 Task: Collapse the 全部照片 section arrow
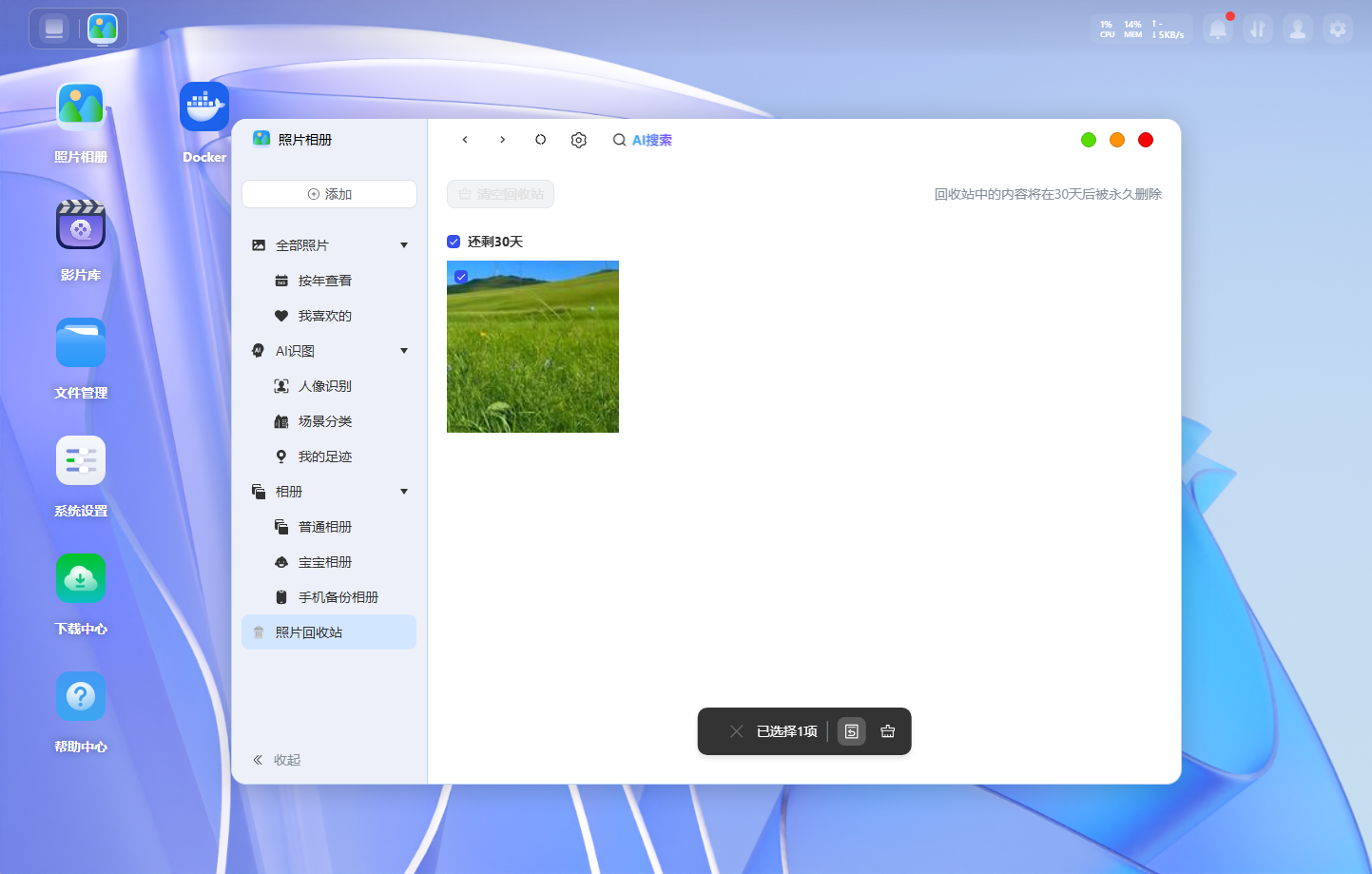click(404, 245)
